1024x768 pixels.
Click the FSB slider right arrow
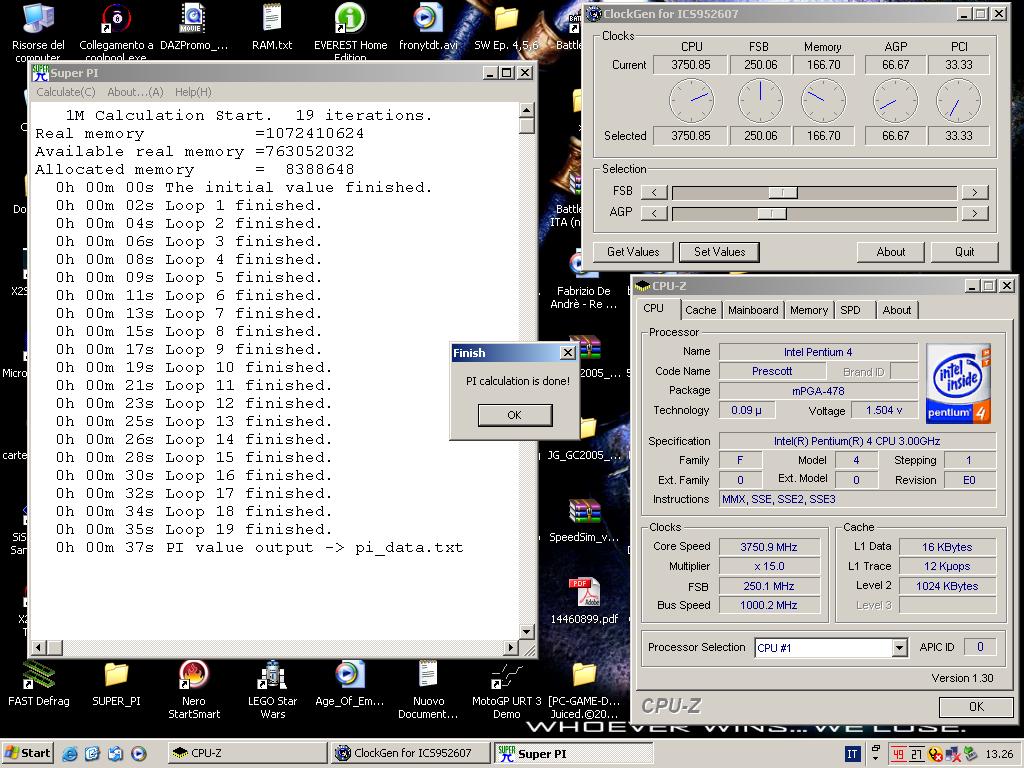pos(974,192)
